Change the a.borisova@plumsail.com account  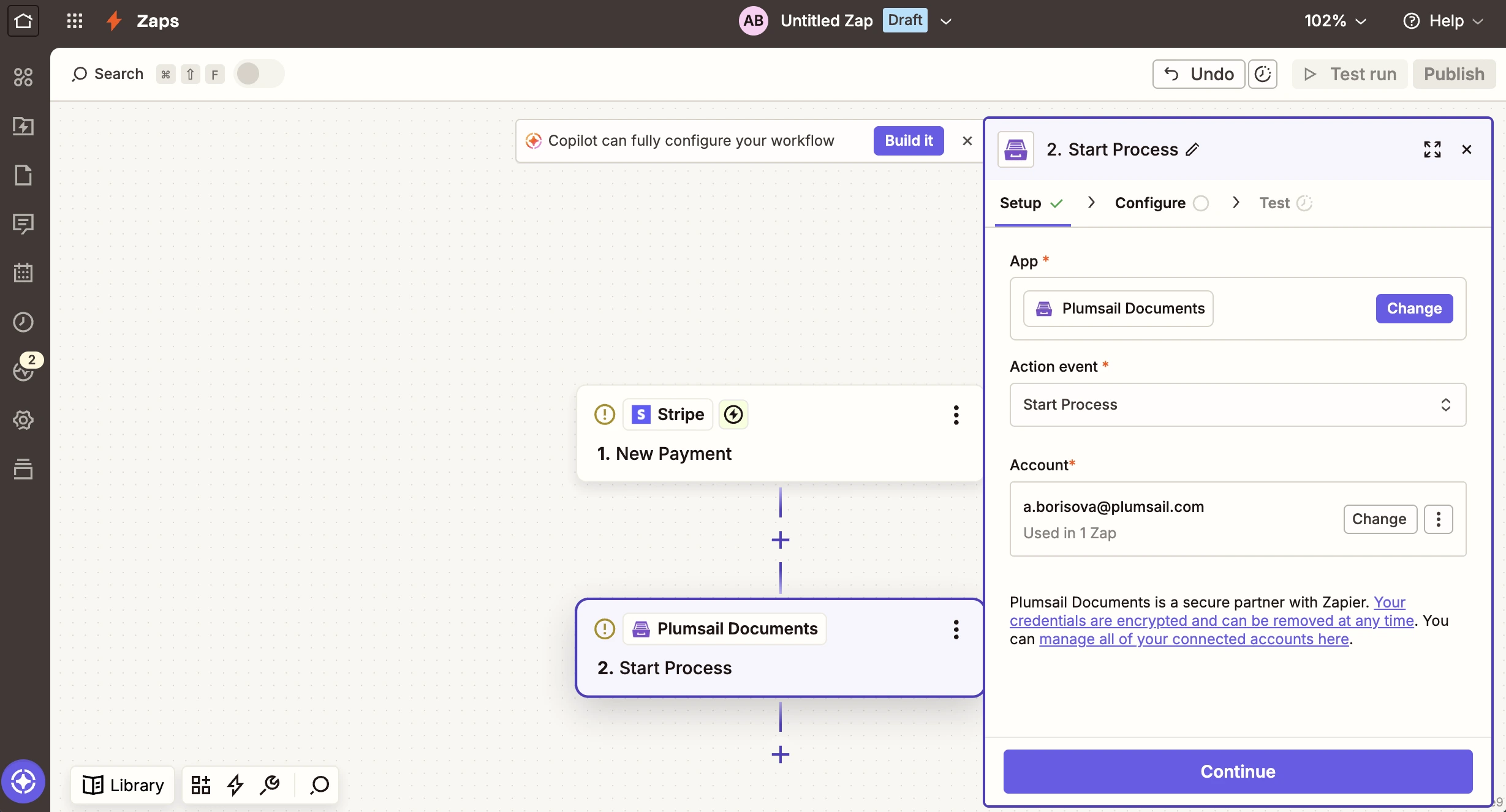tap(1380, 519)
